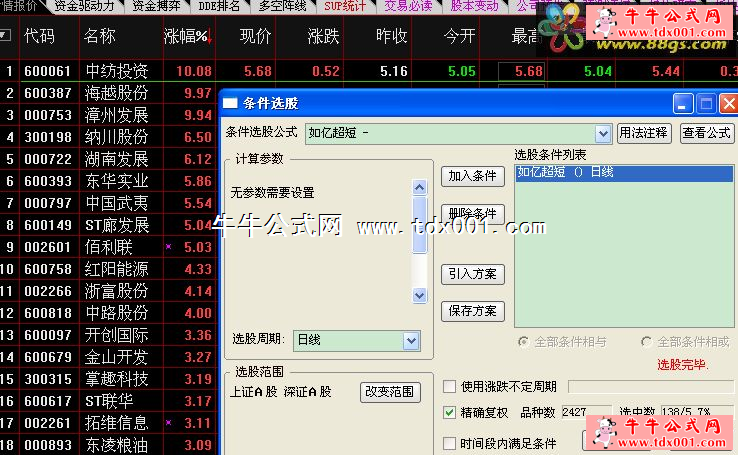Click the 涨跌不定周期 input field
Image resolution: width=738 pixels, height=455 pixels.
[x=651, y=387]
